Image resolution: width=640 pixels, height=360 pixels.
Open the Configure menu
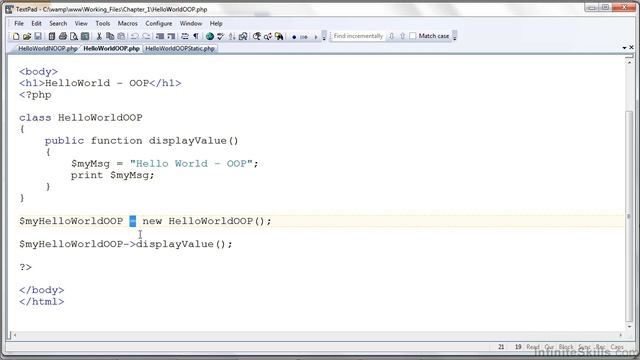point(158,23)
